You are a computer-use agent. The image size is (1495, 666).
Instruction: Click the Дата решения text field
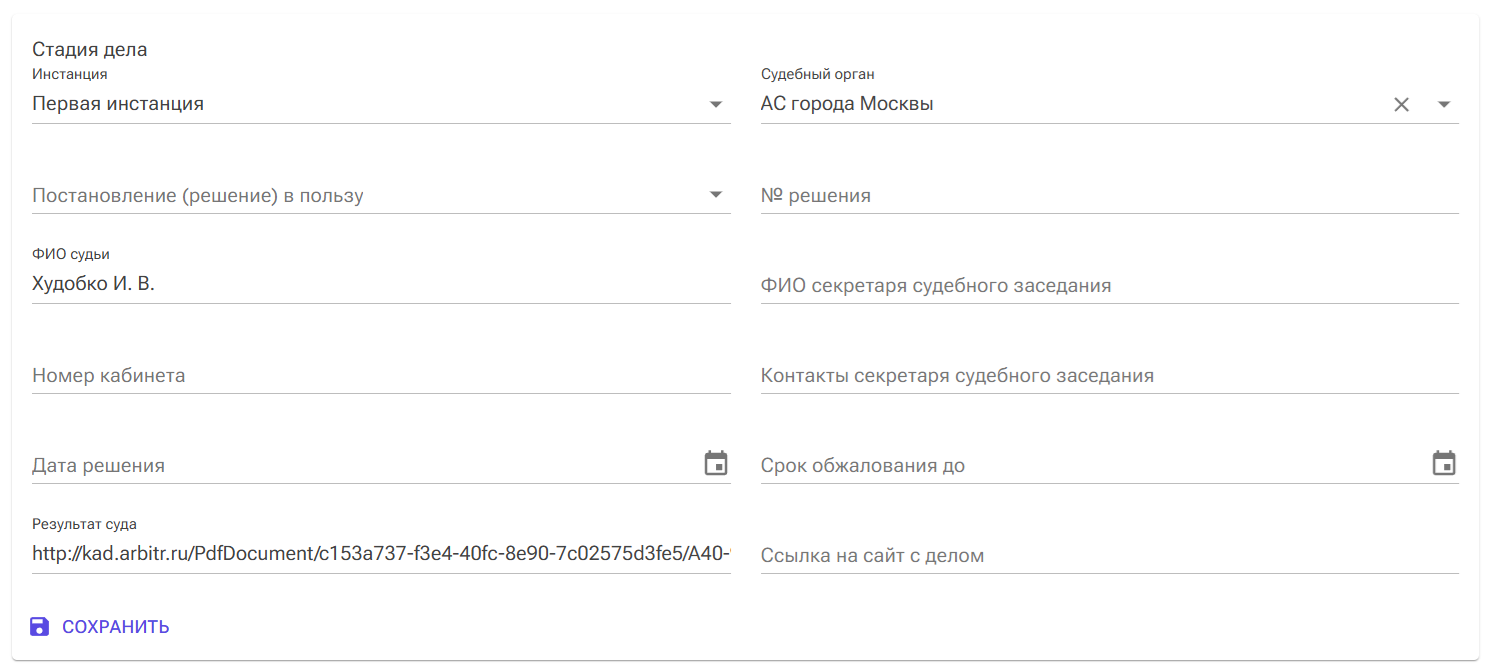pyautogui.click(x=360, y=466)
